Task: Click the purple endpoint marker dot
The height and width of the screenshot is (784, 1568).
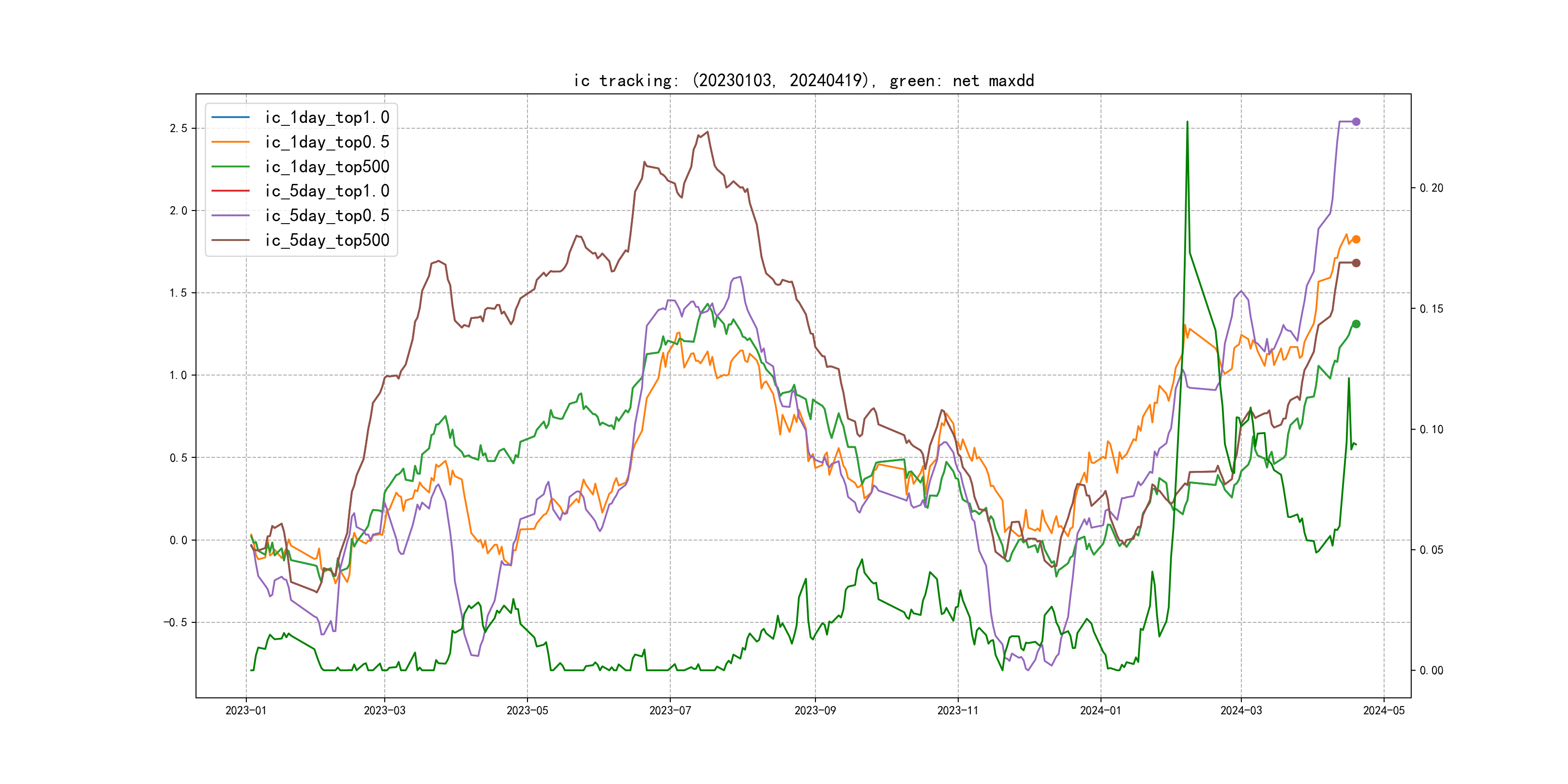Action: click(1356, 122)
